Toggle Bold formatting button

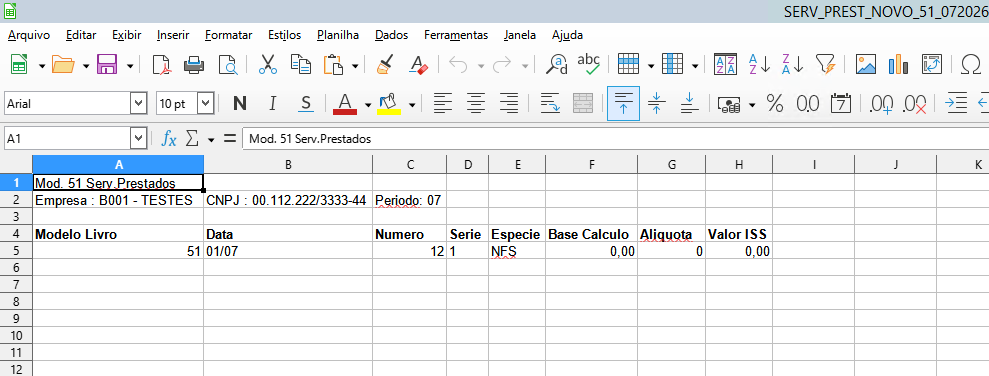pos(240,103)
